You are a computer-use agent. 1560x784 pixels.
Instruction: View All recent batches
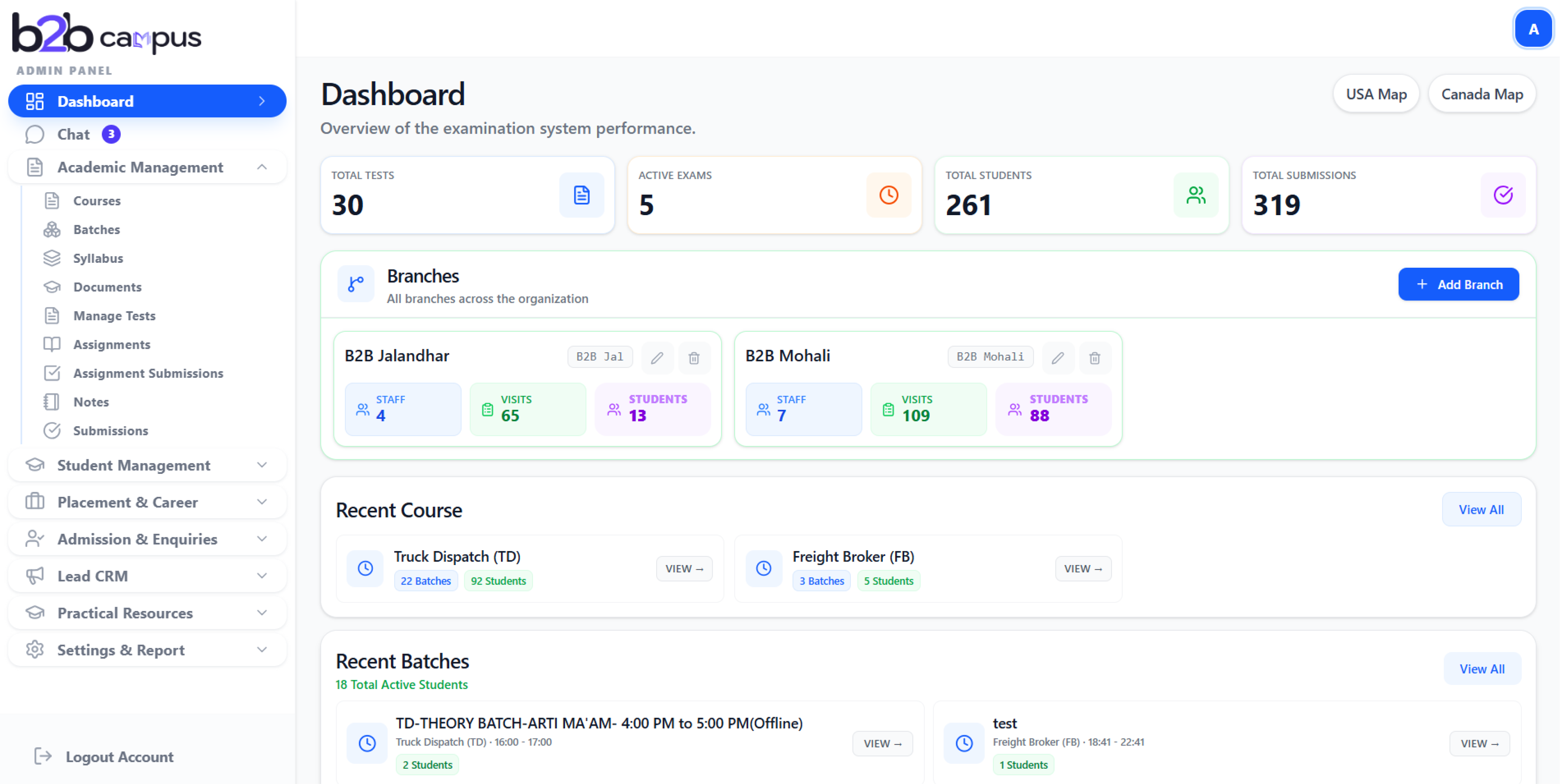(x=1481, y=668)
